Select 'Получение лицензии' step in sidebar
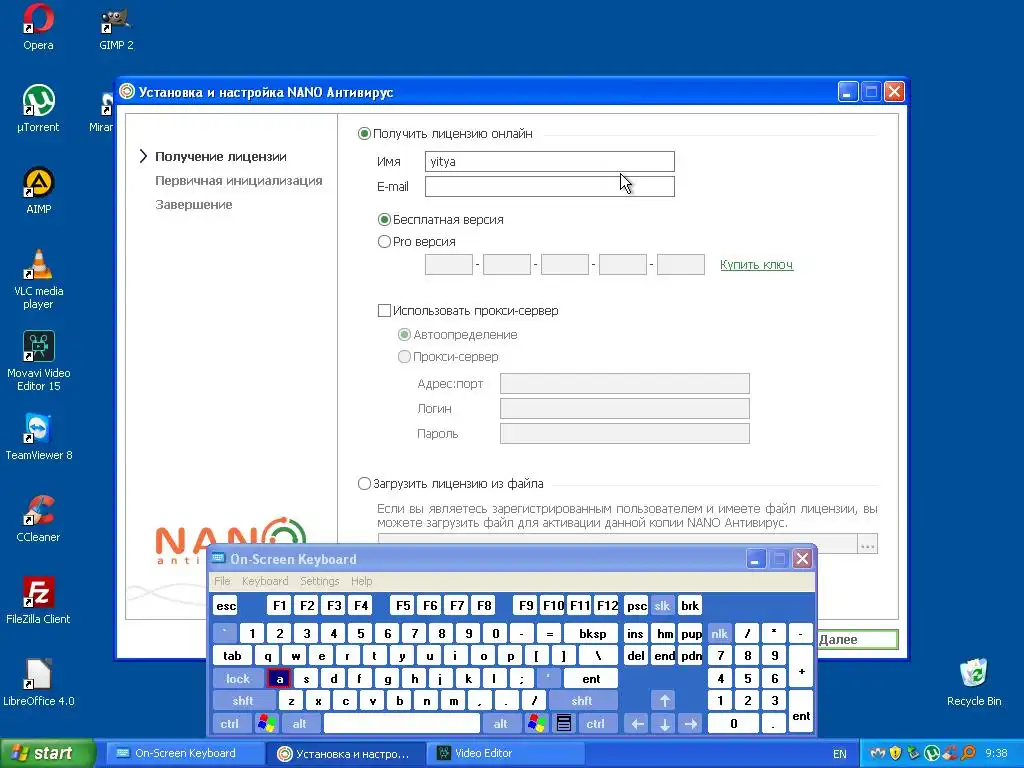 pos(221,157)
